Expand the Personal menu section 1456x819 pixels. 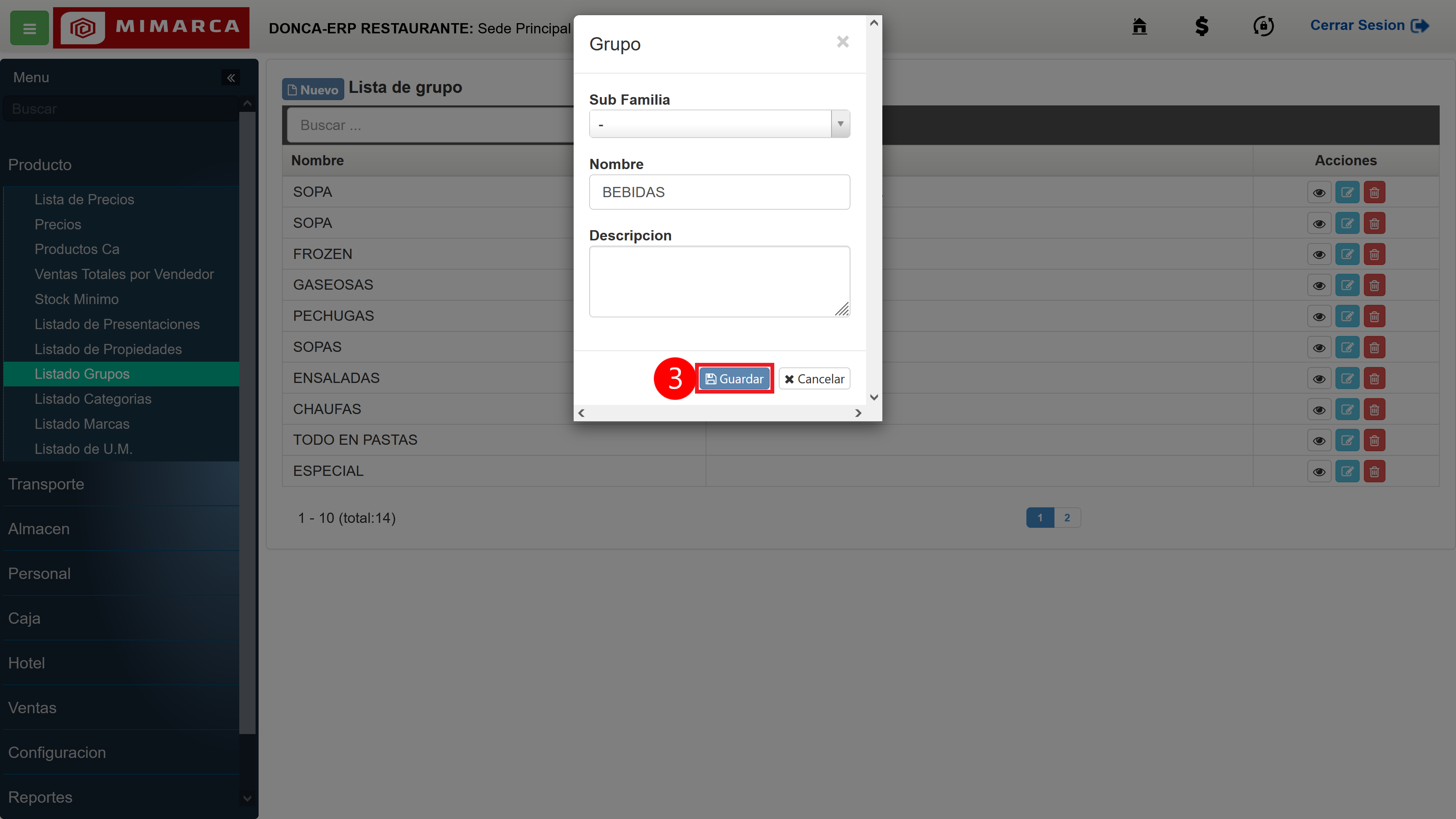tap(121, 574)
